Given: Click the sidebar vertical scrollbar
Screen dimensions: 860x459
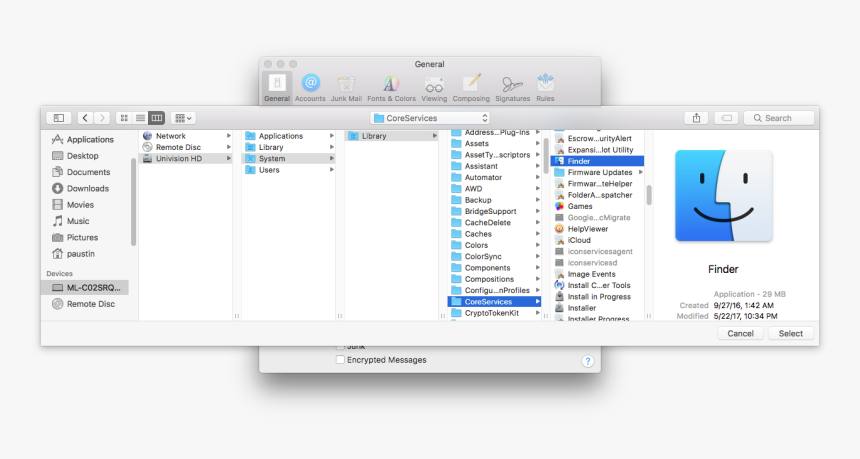Looking at the screenshot, I should [133, 202].
